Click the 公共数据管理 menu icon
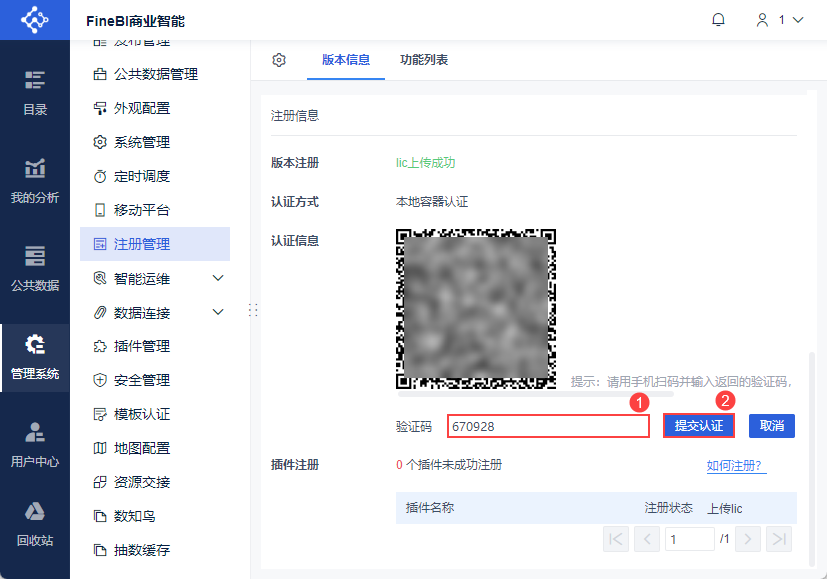827x579 pixels. [x=100, y=74]
